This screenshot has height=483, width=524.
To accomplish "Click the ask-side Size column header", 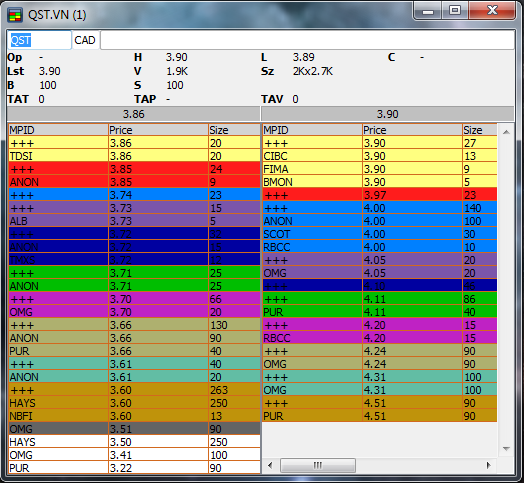I will pyautogui.click(x=480, y=130).
